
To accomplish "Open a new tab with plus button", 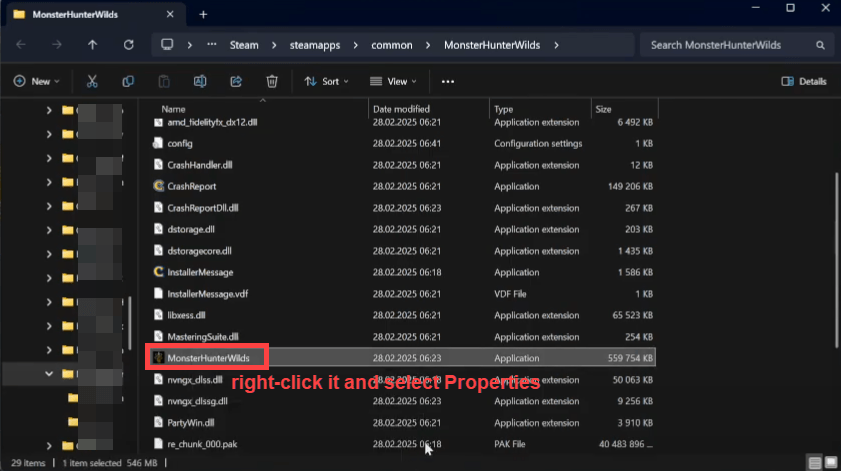I will click(x=203, y=14).
